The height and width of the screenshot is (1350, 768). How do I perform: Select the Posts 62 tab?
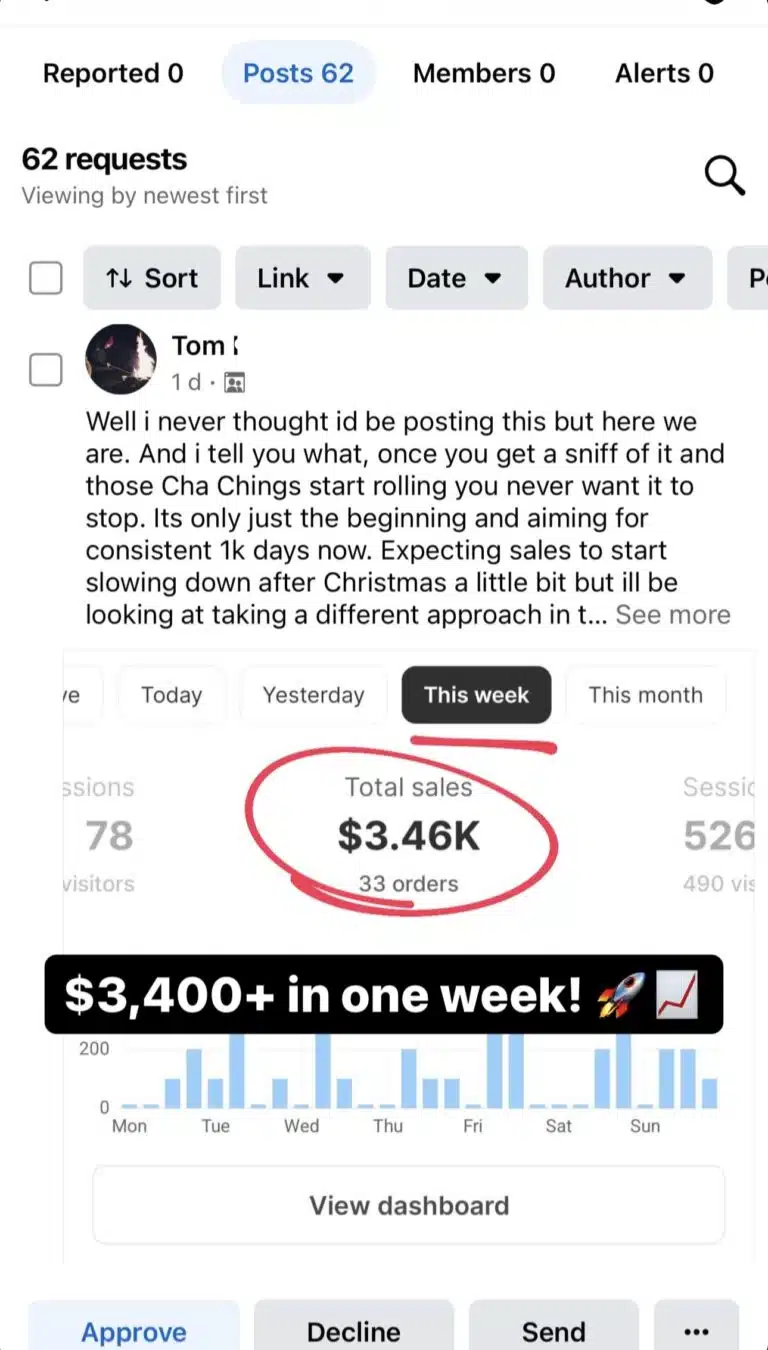pyautogui.click(x=298, y=73)
